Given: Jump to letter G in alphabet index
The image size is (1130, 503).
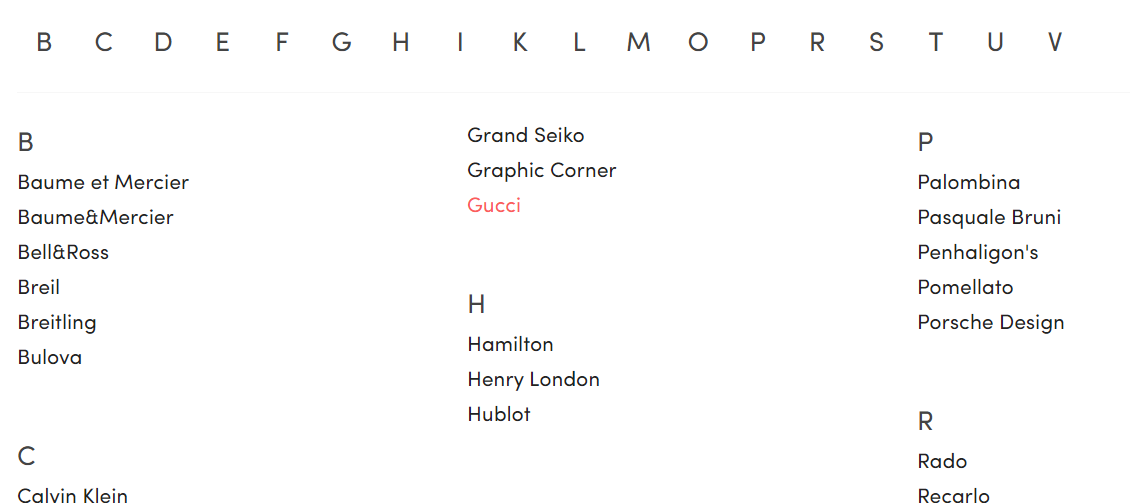Looking at the screenshot, I should pos(342,42).
